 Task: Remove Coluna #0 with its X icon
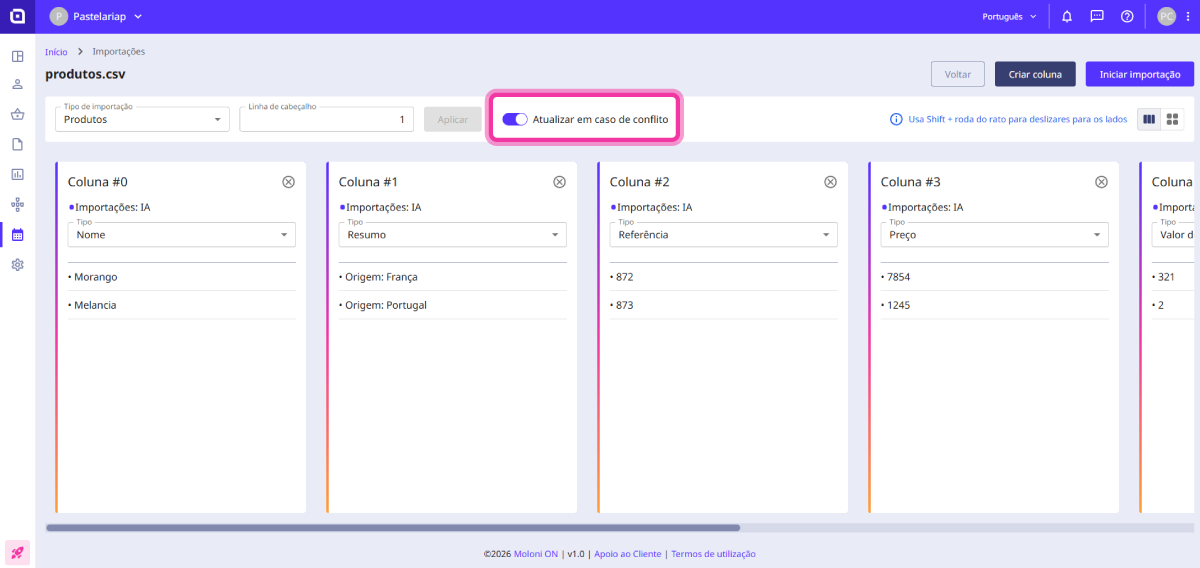point(288,182)
